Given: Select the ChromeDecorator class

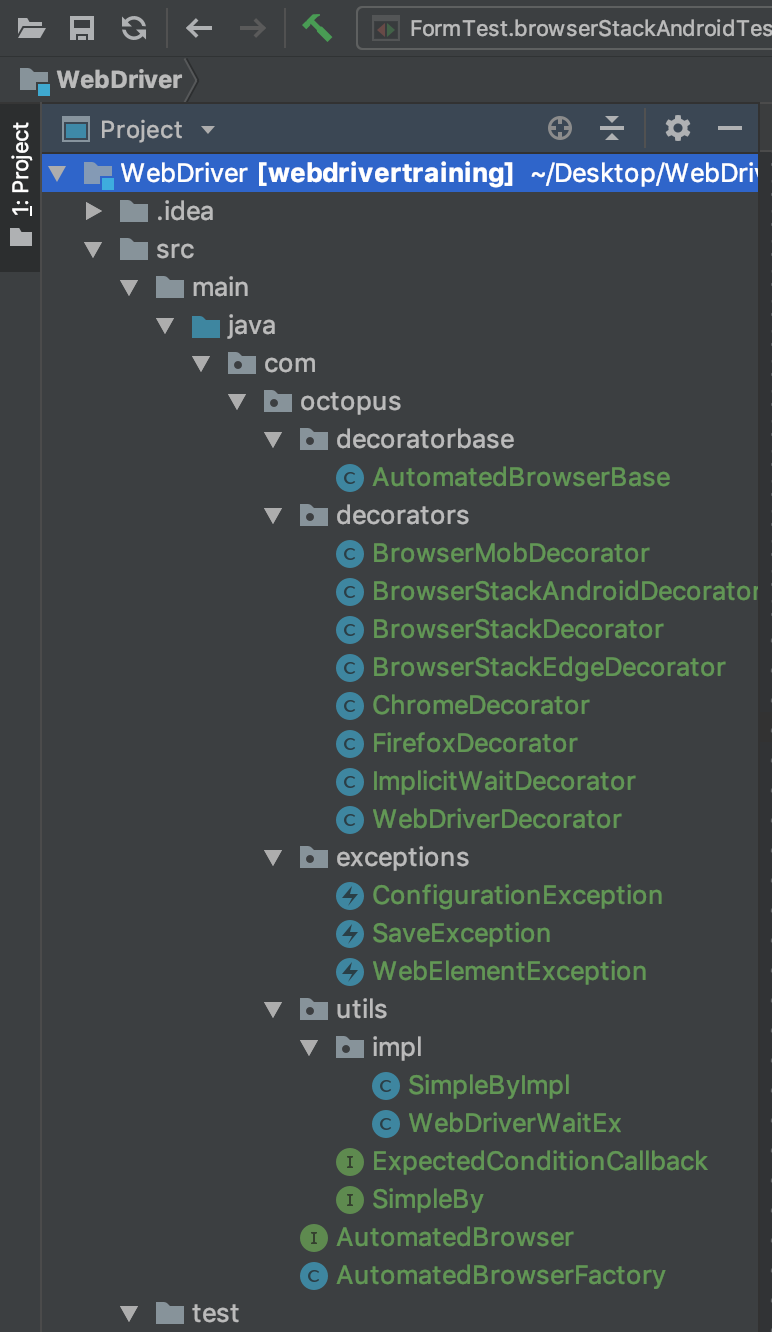Looking at the screenshot, I should [x=480, y=705].
